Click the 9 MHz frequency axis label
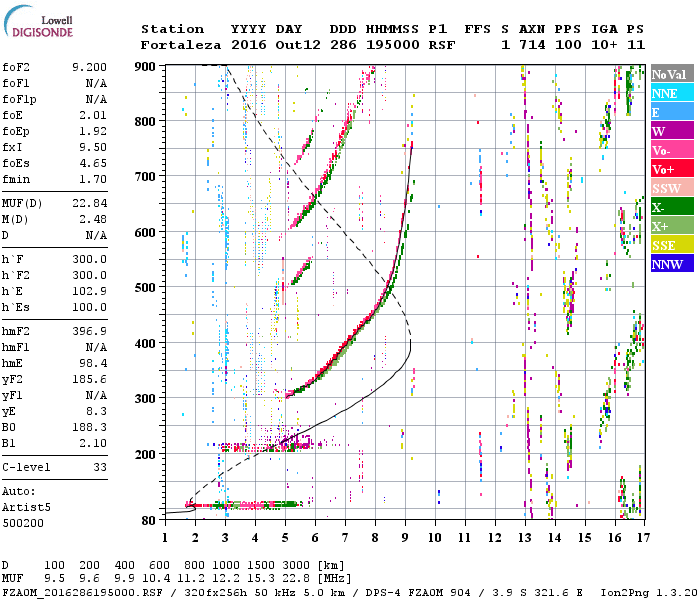Viewport: 700px width, 600px height. (405, 538)
